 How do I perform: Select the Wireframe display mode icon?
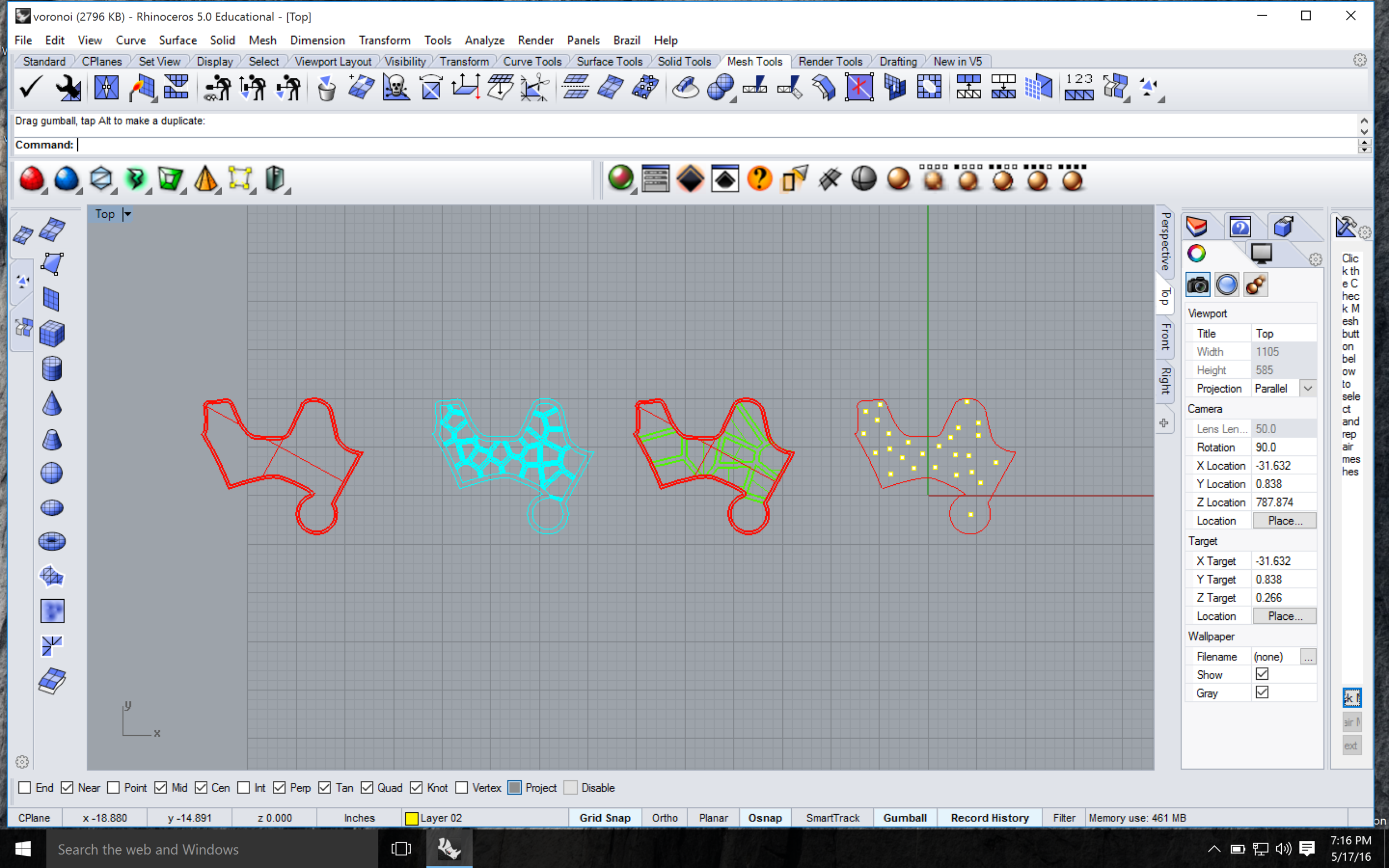(862, 180)
